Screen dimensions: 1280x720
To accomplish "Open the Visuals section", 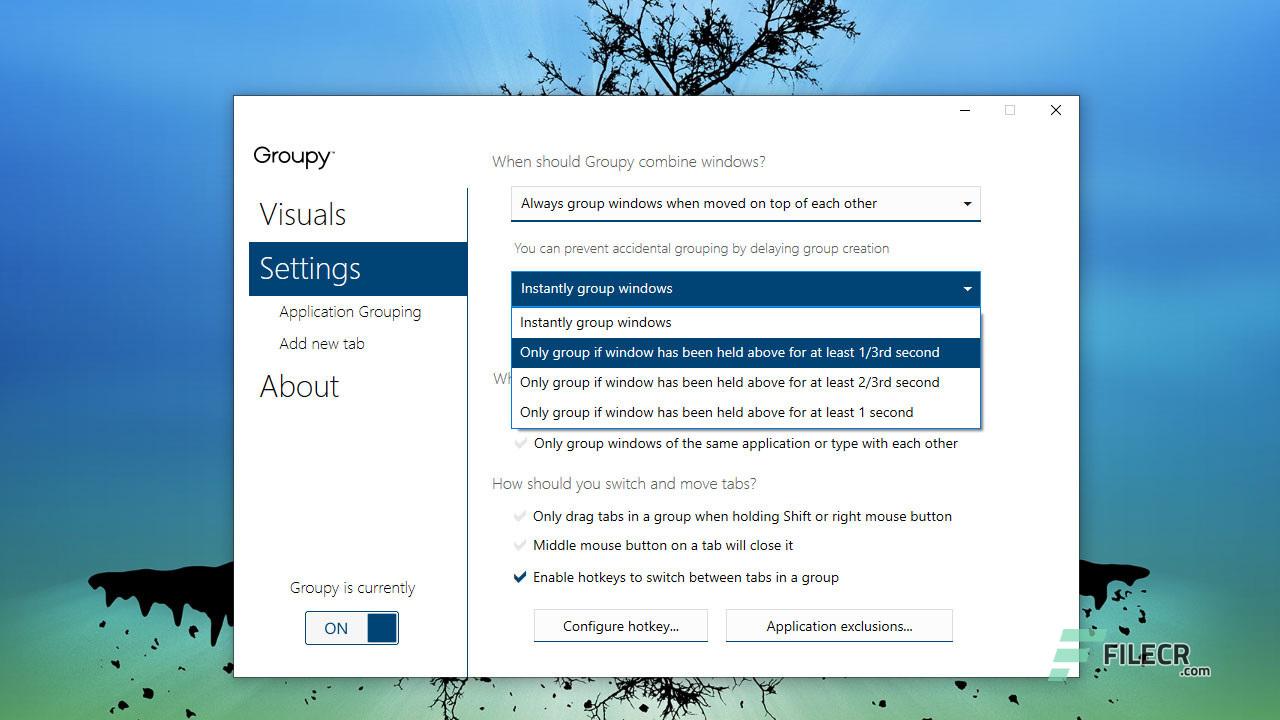I will pyautogui.click(x=303, y=214).
